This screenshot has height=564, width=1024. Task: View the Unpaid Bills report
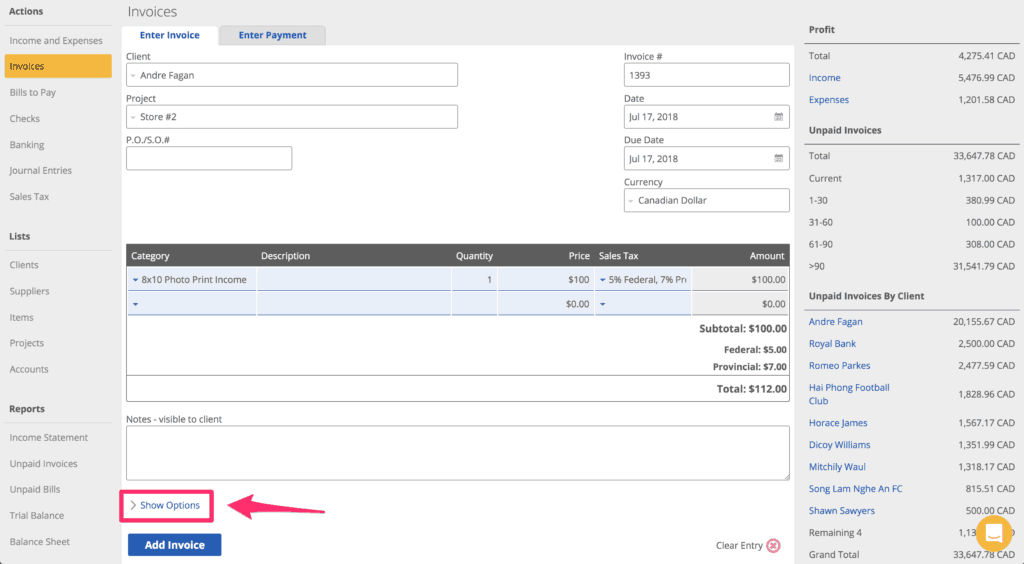tap(35, 490)
